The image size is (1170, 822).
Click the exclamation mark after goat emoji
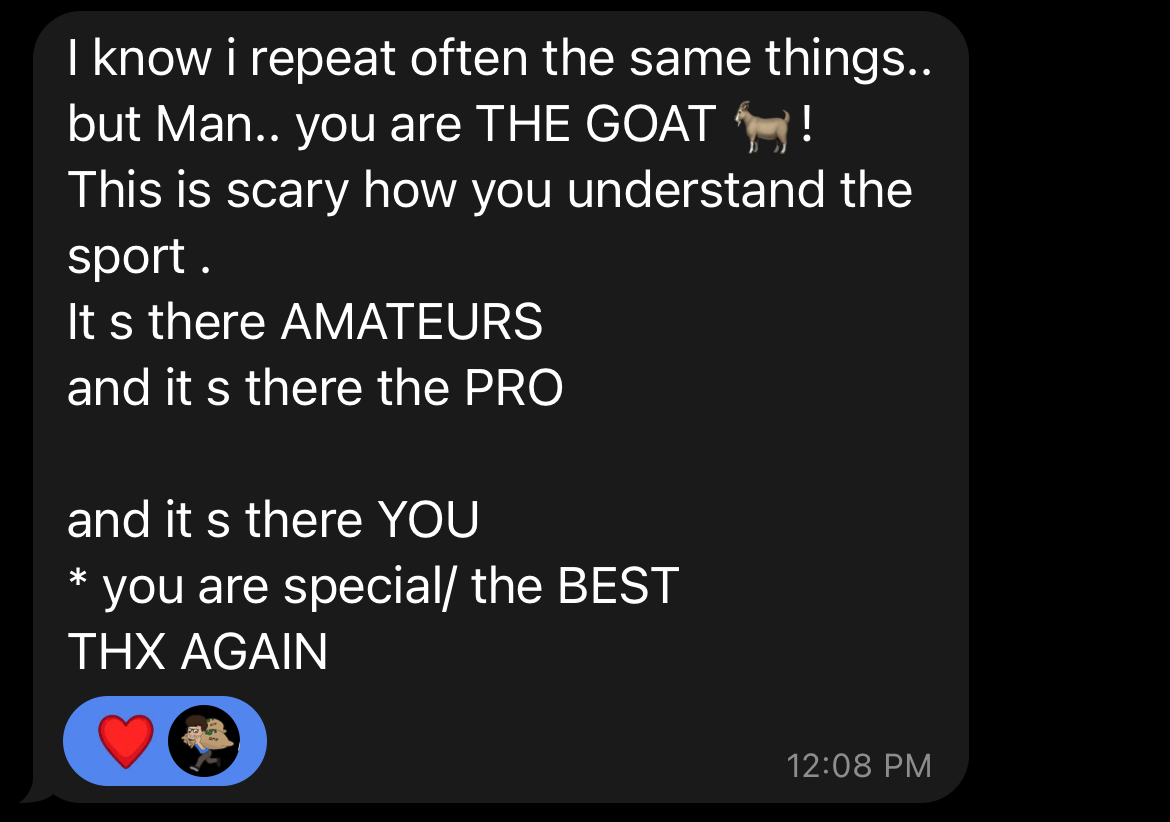(807, 124)
